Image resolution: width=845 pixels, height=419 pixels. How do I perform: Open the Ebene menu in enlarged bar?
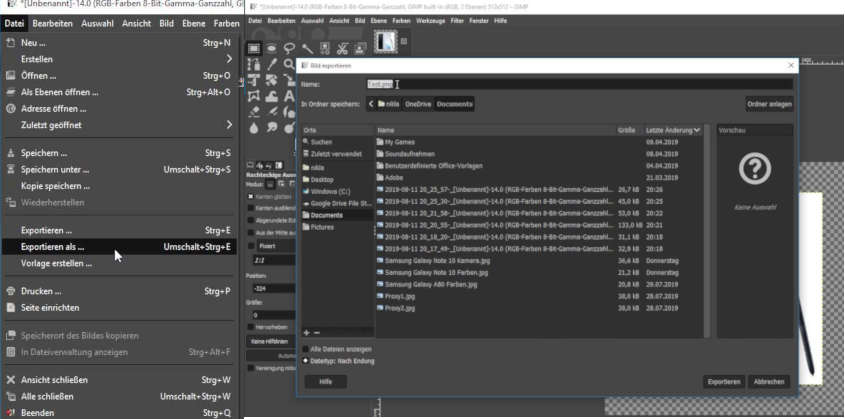click(x=193, y=24)
